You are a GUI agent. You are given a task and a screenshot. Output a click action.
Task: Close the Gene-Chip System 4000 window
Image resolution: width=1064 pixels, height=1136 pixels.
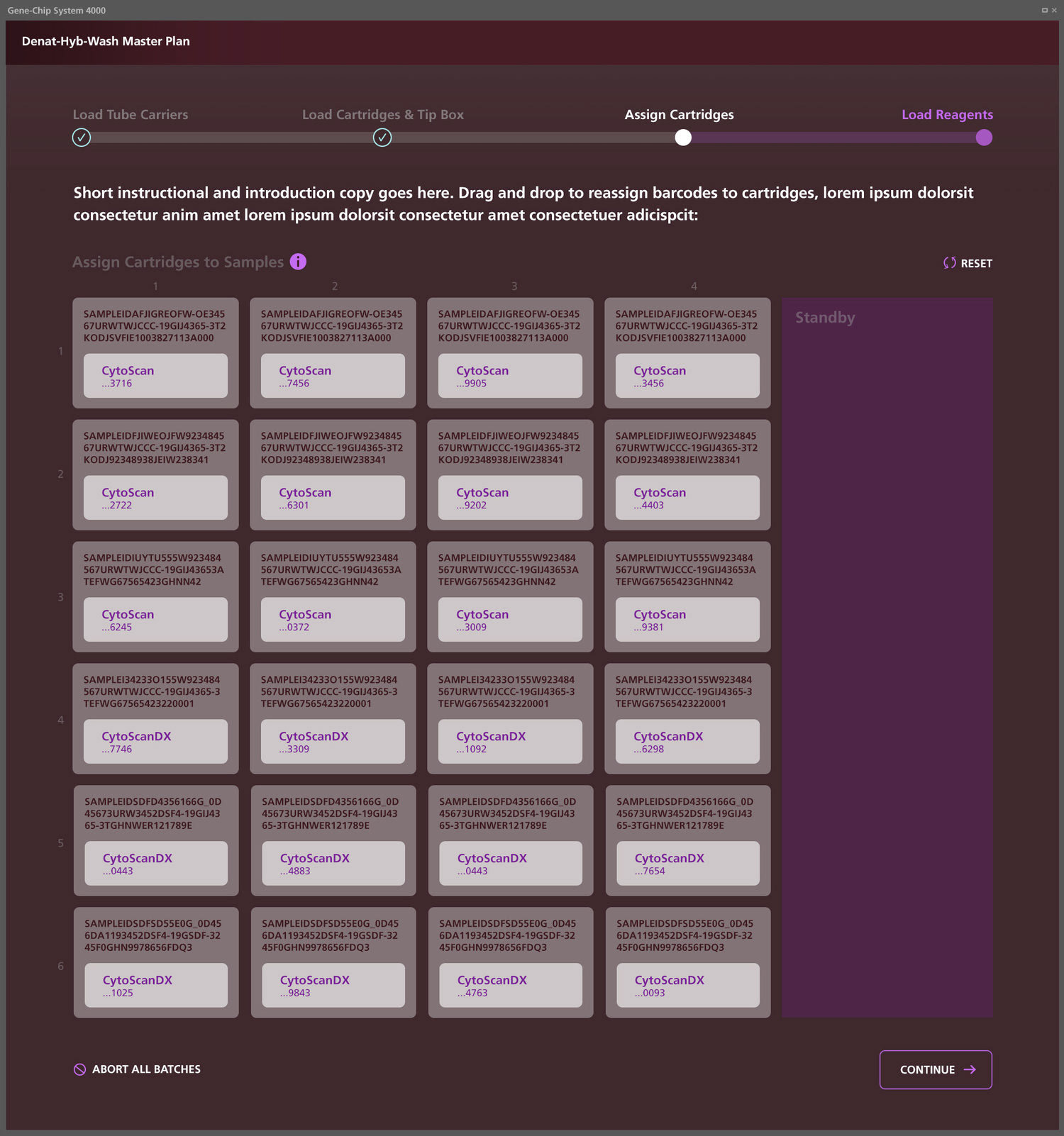click(1054, 10)
